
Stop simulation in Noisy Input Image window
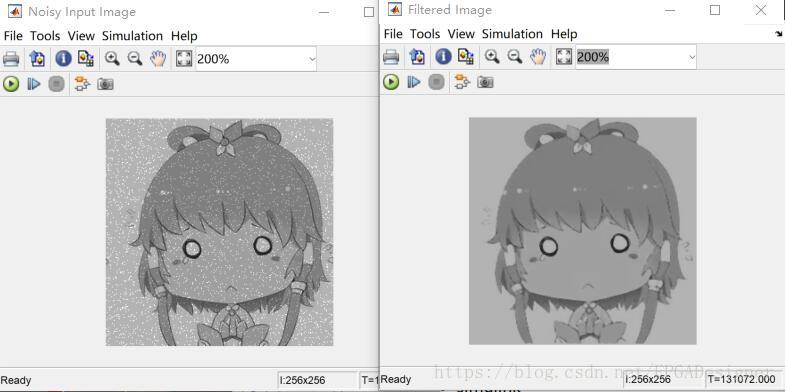56,84
